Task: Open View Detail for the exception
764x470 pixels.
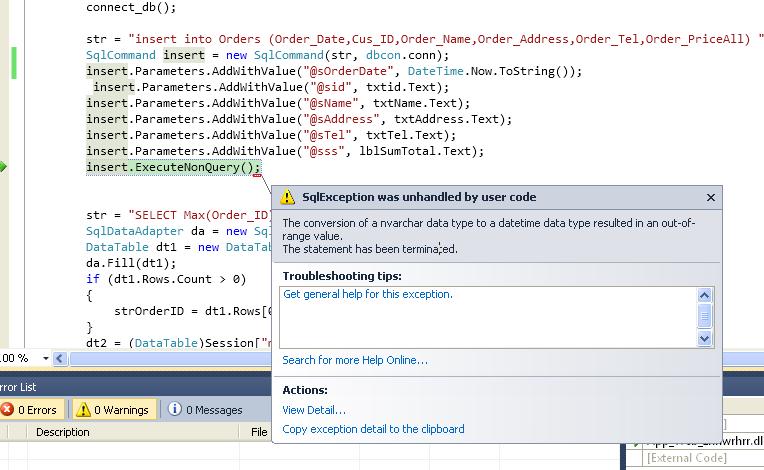Action: pyautogui.click(x=314, y=410)
